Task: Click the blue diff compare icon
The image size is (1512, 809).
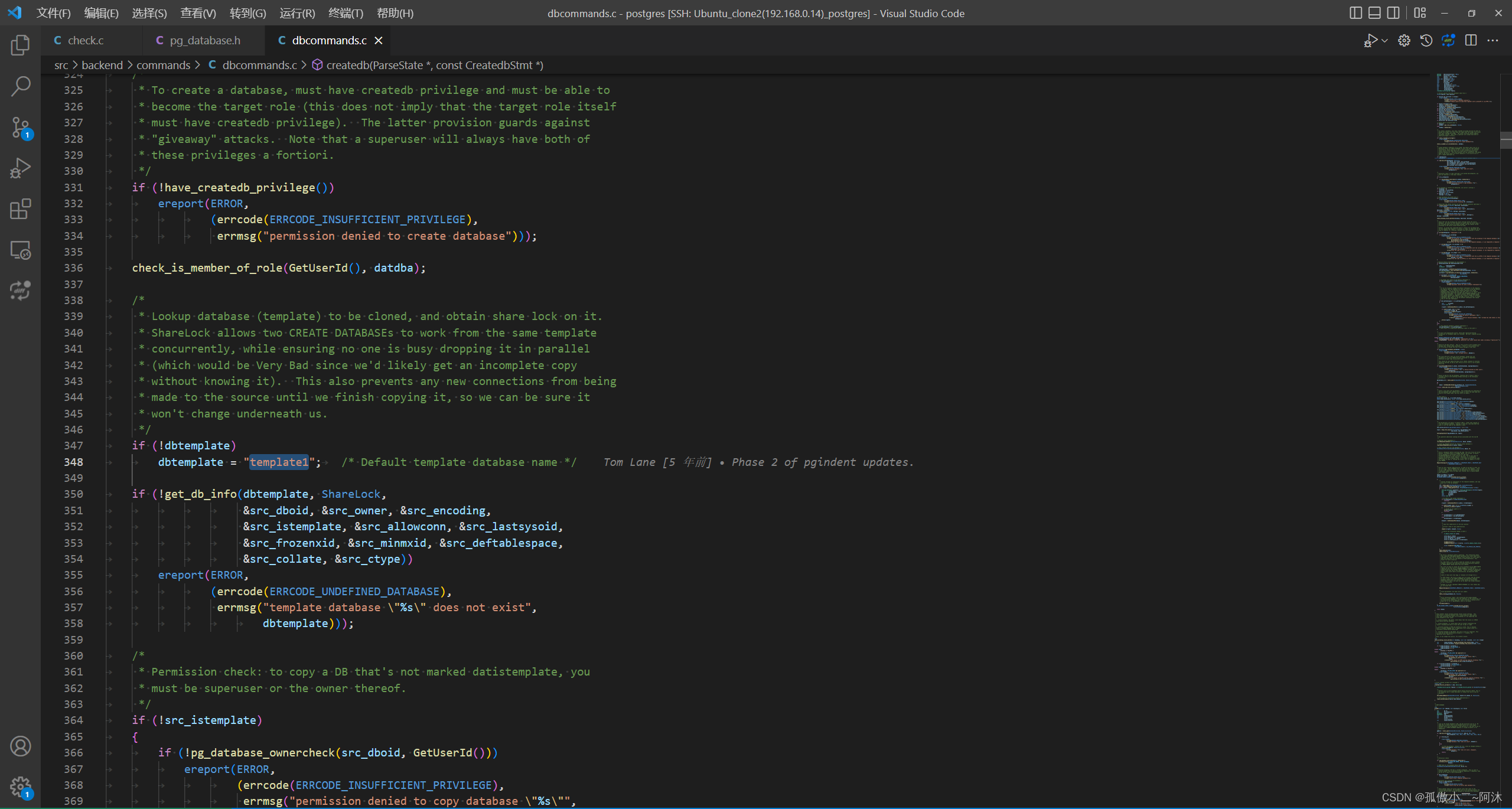Action: tap(1448, 40)
